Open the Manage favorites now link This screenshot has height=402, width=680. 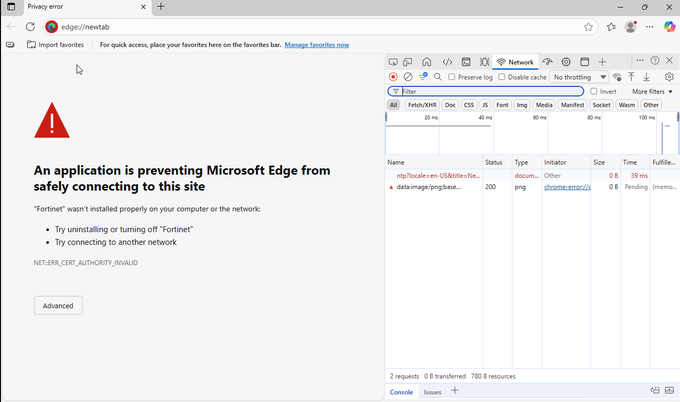[x=316, y=45]
